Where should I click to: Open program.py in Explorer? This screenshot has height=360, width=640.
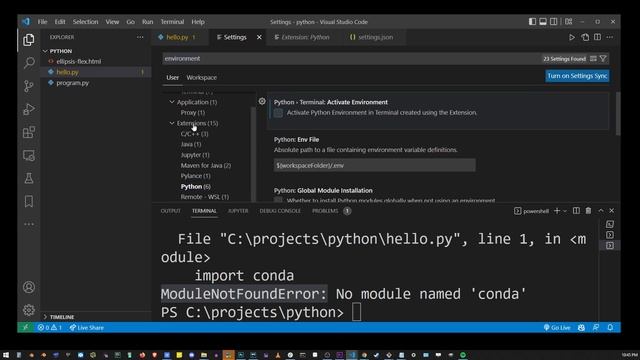73,83
